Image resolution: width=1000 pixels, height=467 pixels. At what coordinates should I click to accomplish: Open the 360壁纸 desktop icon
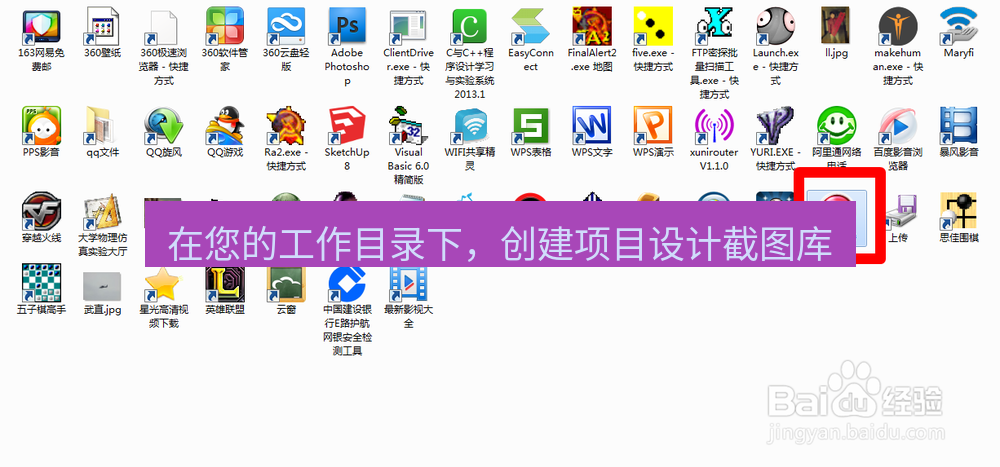[x=103, y=25]
